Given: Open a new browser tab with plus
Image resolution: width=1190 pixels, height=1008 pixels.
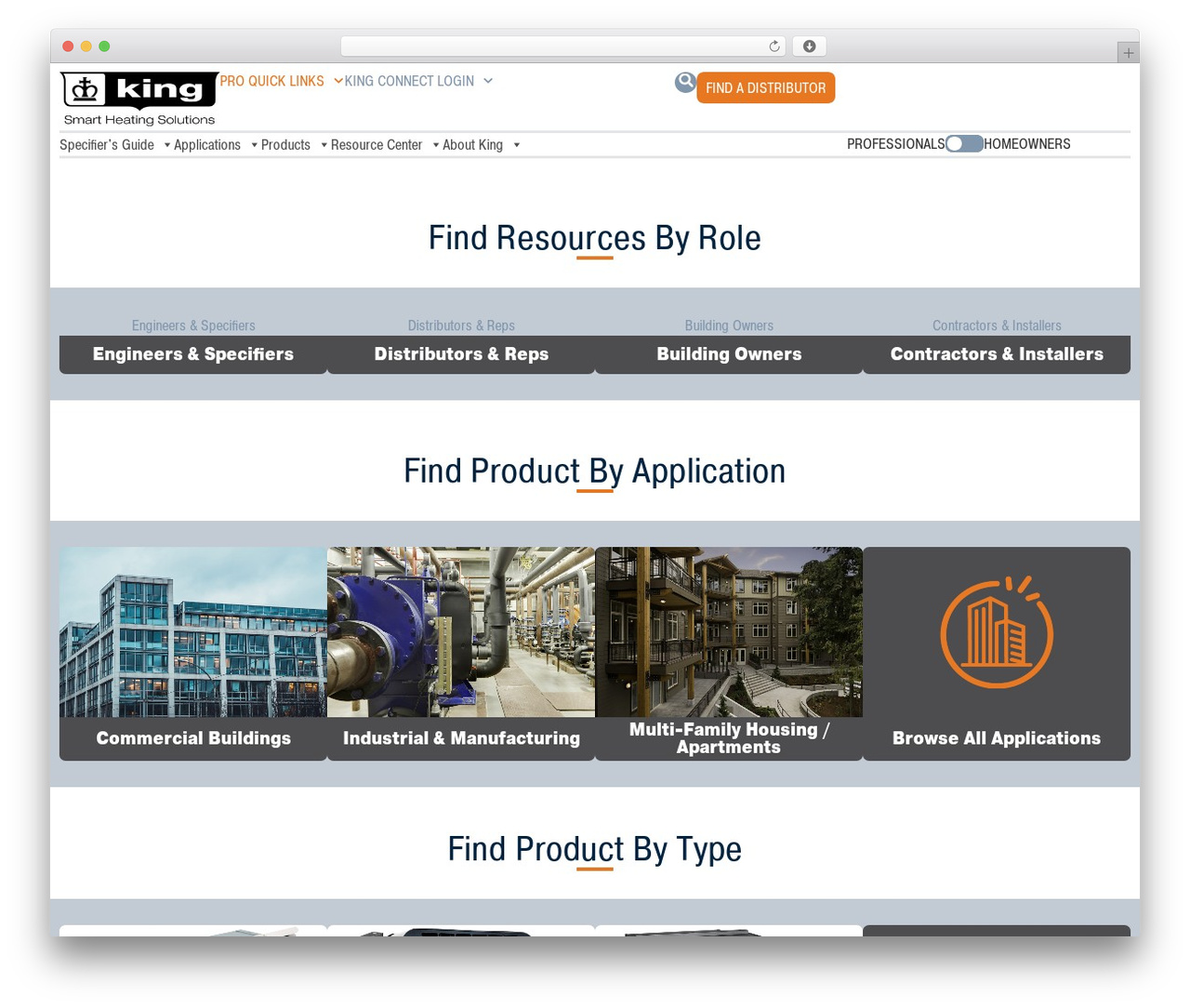Looking at the screenshot, I should pyautogui.click(x=1128, y=53).
